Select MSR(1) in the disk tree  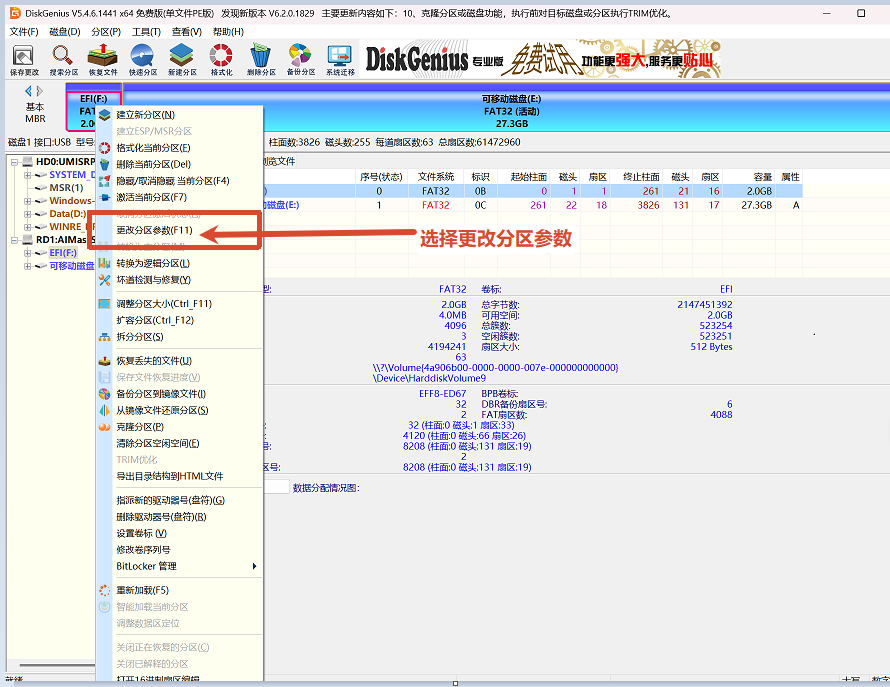click(66, 188)
